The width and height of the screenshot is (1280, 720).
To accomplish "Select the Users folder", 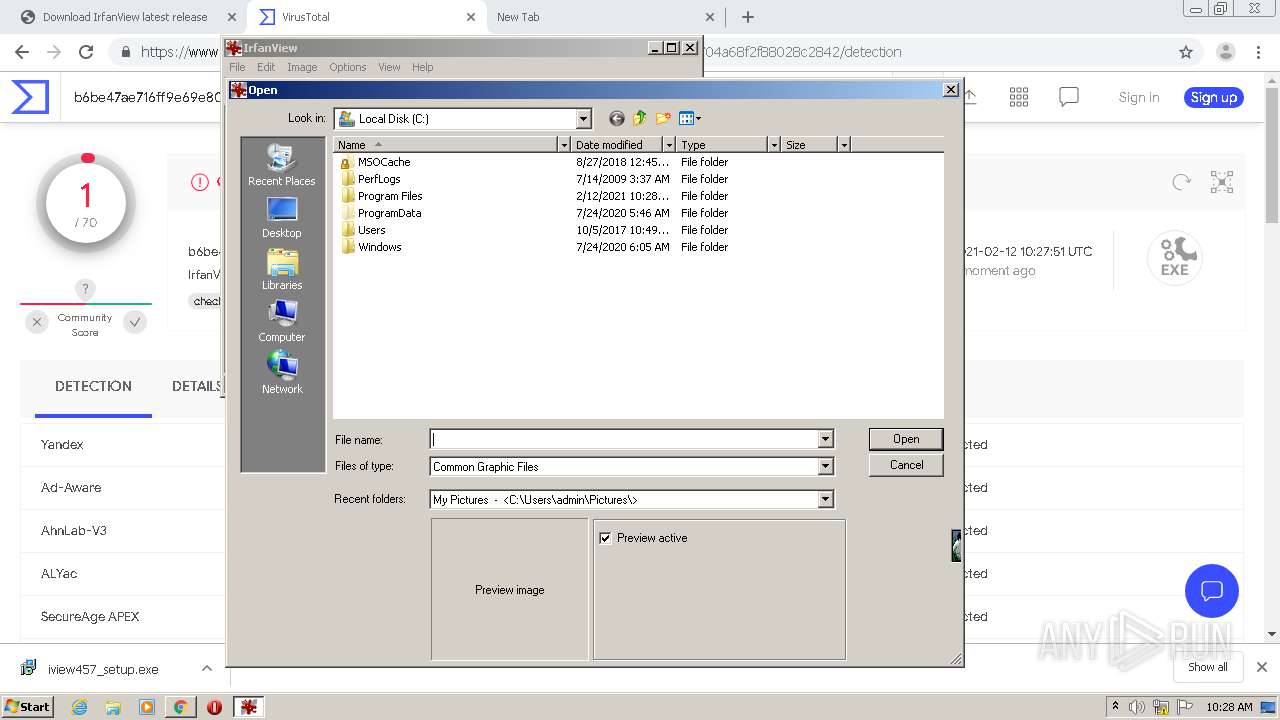I will 371,230.
